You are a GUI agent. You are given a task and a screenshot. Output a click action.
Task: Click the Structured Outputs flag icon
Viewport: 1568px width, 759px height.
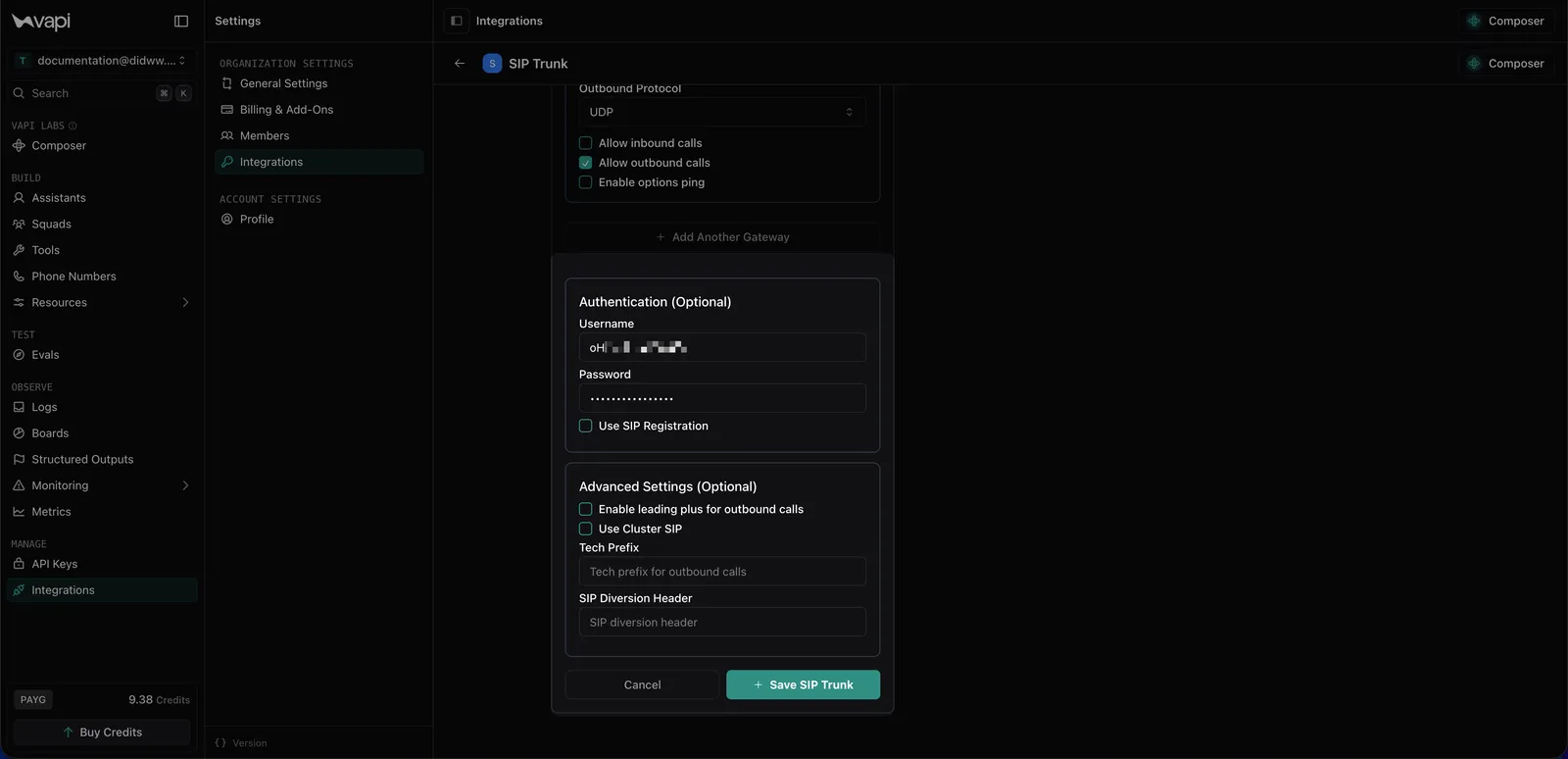pyautogui.click(x=19, y=459)
